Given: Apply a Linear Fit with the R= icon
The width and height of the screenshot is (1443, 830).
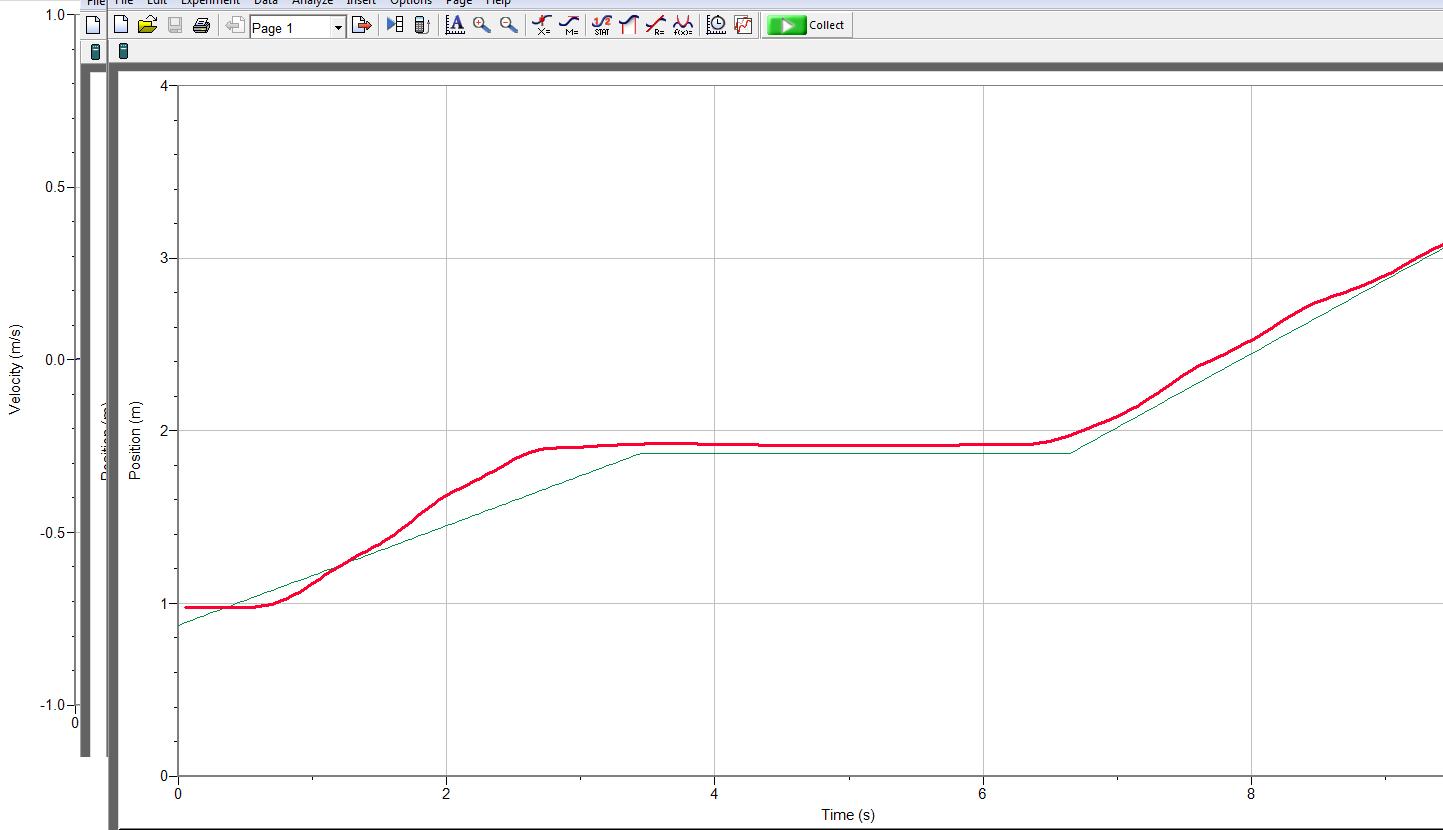Looking at the screenshot, I should click(x=658, y=25).
